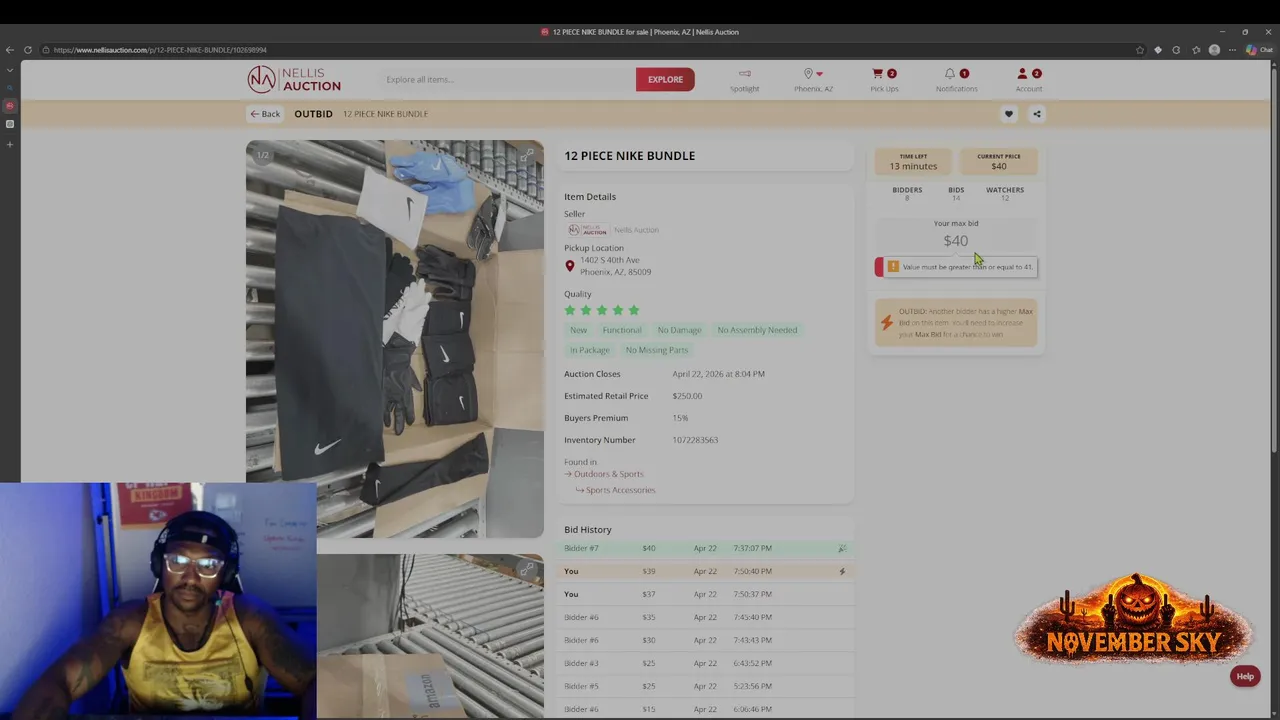Click the browser address bar URL

[160, 50]
